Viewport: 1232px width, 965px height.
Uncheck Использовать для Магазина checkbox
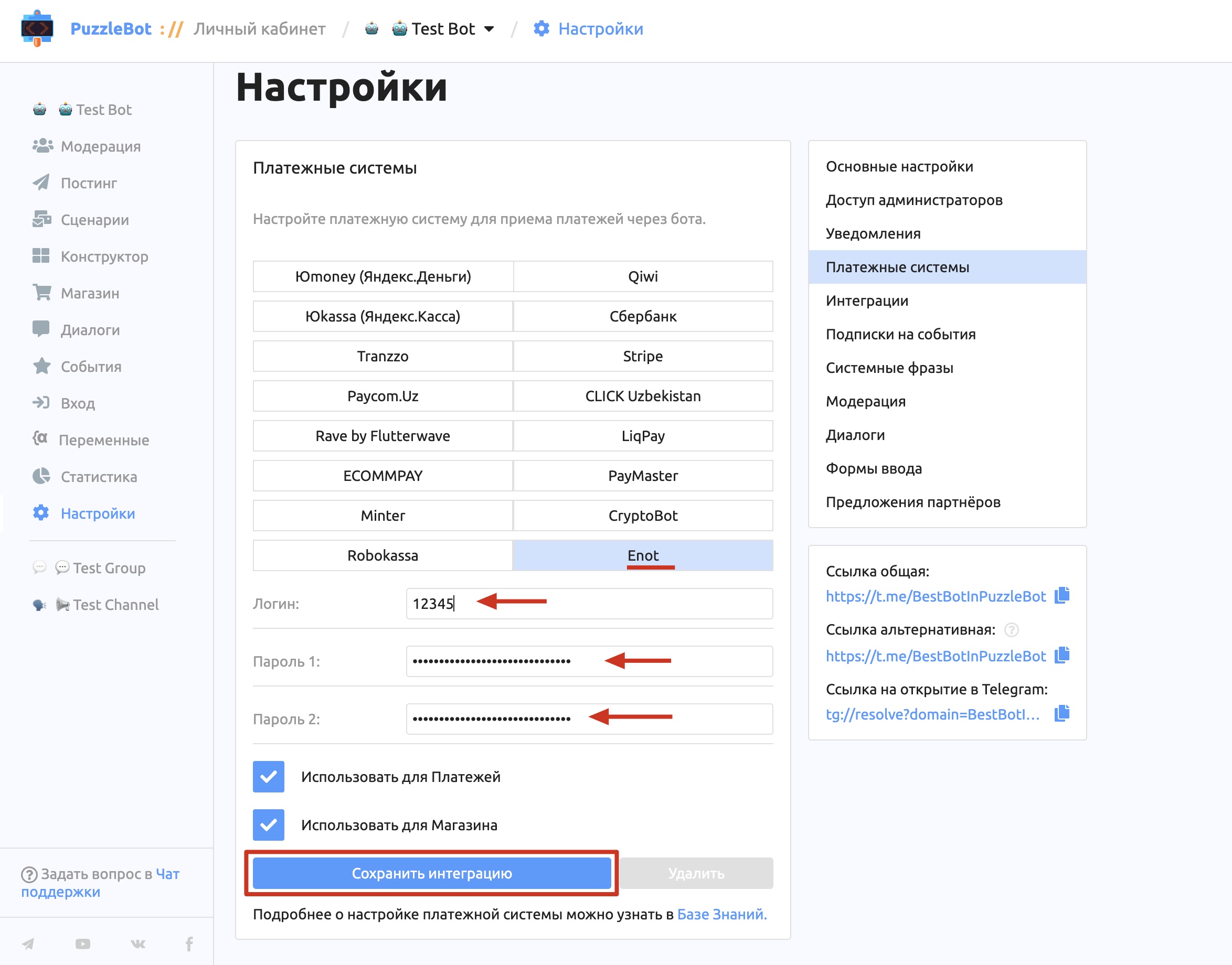coord(269,825)
